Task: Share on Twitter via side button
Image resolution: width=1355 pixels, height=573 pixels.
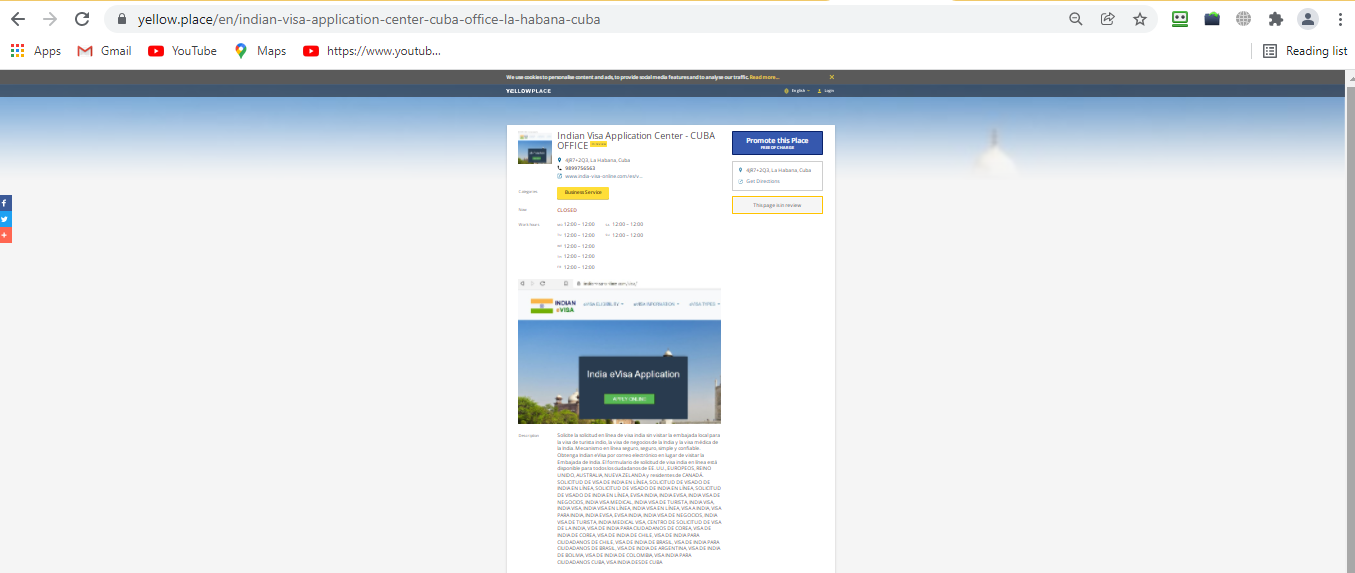Action: pyautogui.click(x=5, y=219)
